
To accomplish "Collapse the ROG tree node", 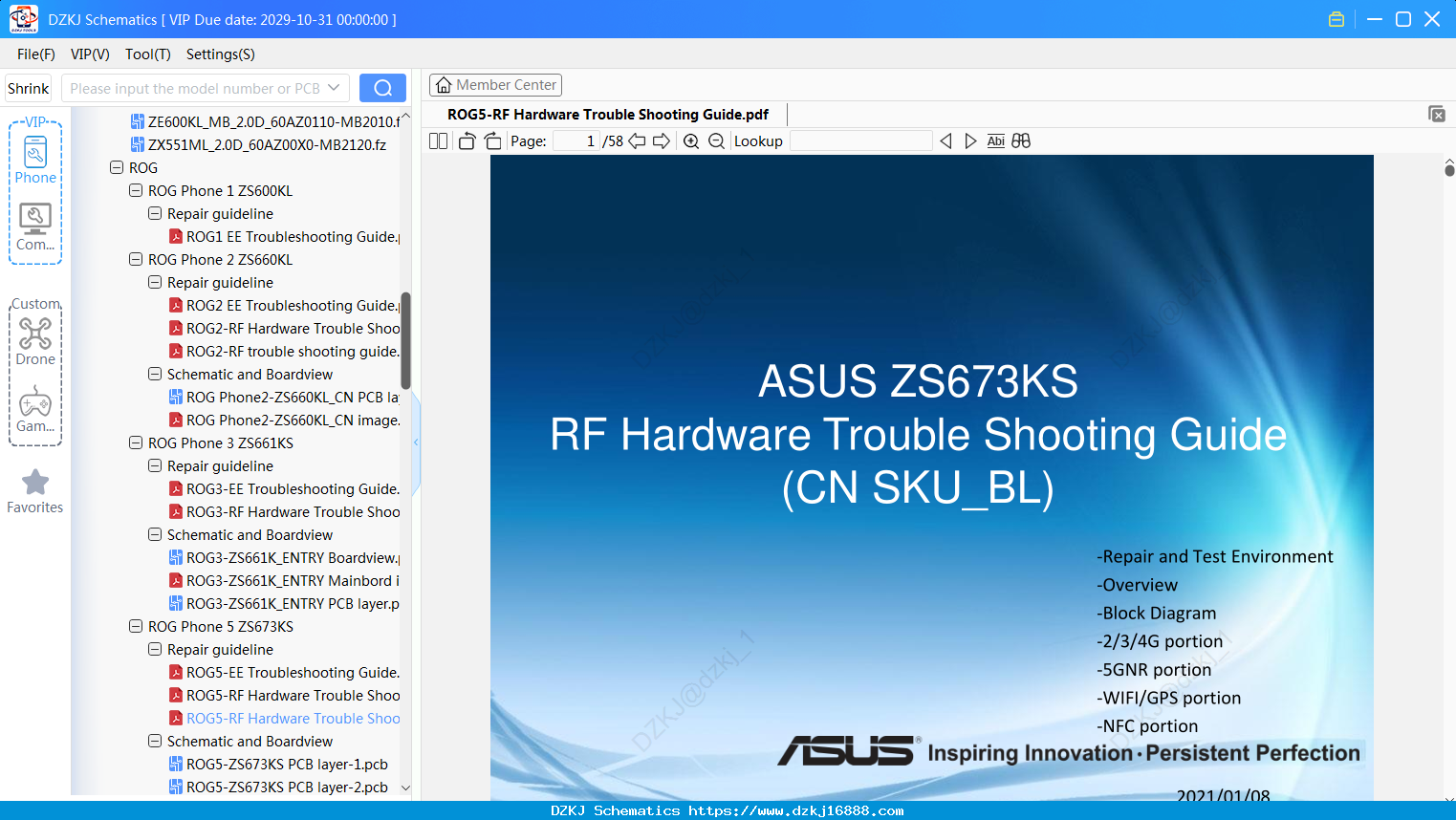I will [x=117, y=167].
